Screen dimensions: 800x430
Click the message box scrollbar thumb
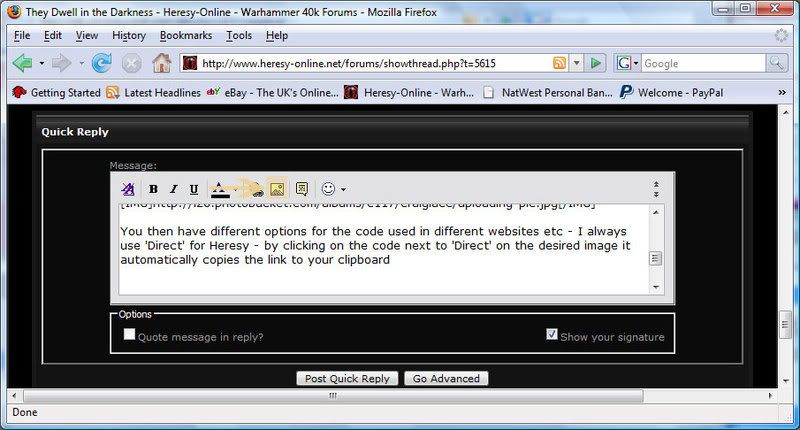(656, 258)
